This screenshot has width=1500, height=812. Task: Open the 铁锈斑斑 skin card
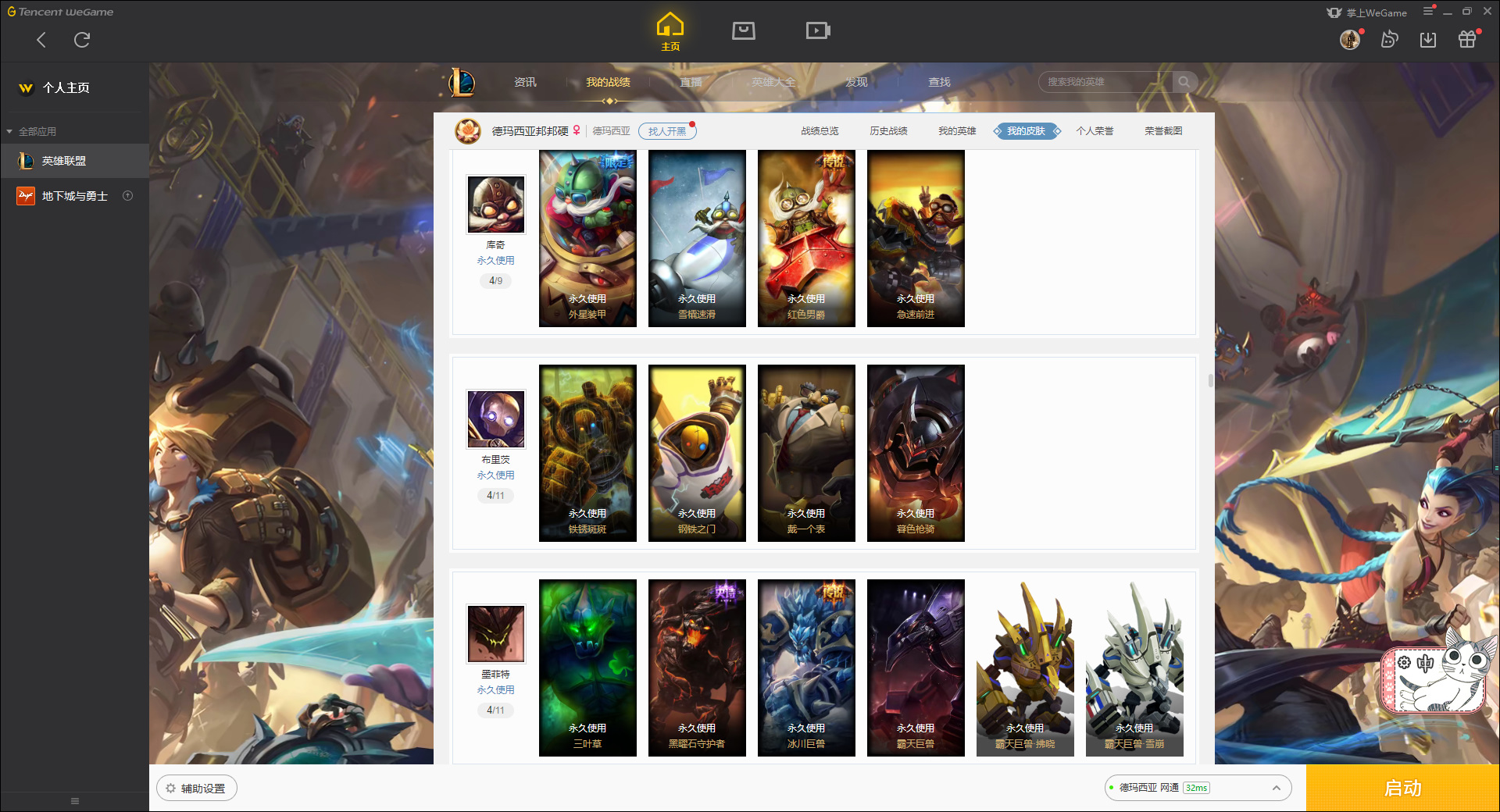pos(587,453)
